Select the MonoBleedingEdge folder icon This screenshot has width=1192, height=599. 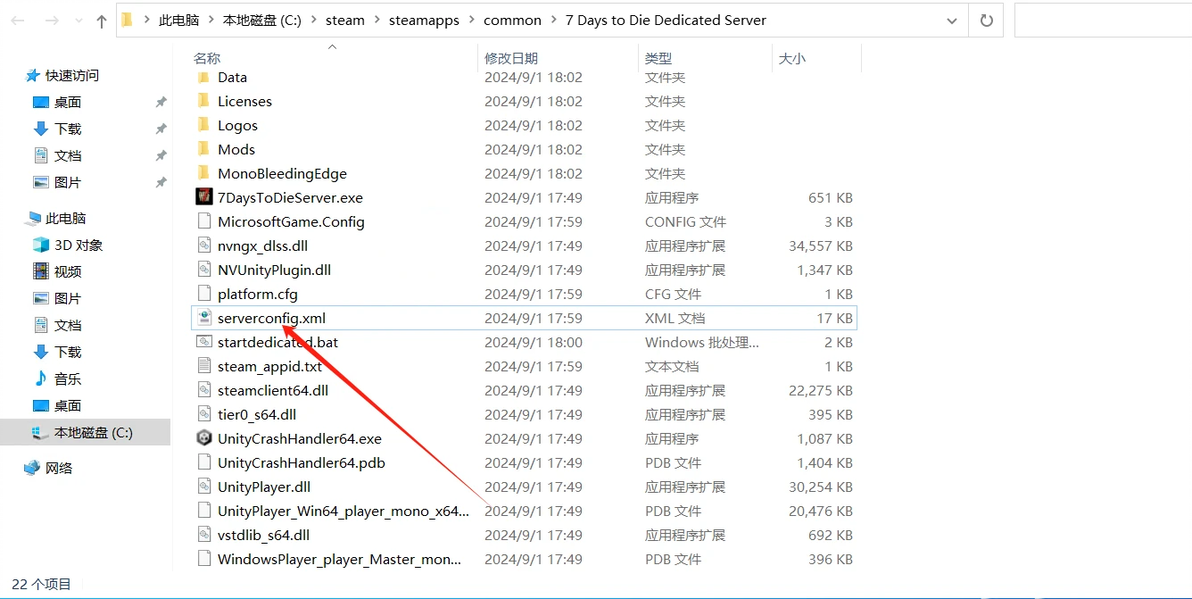[203, 173]
